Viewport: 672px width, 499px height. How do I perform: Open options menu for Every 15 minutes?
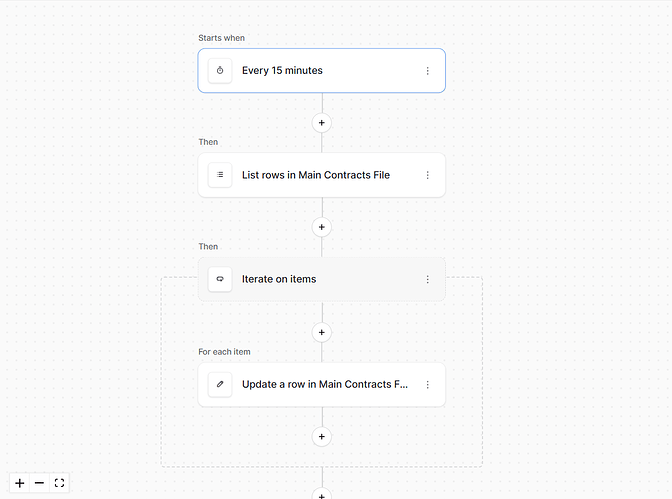427,71
